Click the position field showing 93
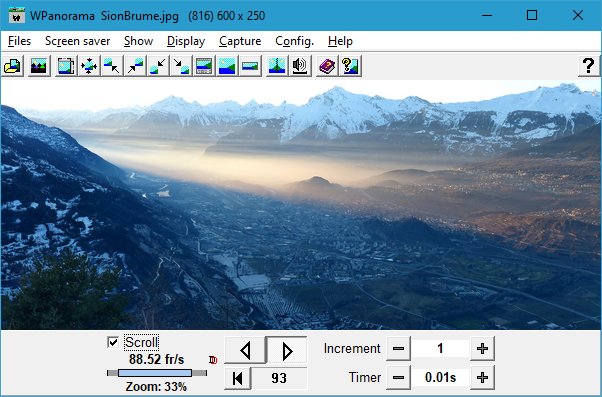The width and height of the screenshot is (602, 397). pyautogui.click(x=279, y=378)
